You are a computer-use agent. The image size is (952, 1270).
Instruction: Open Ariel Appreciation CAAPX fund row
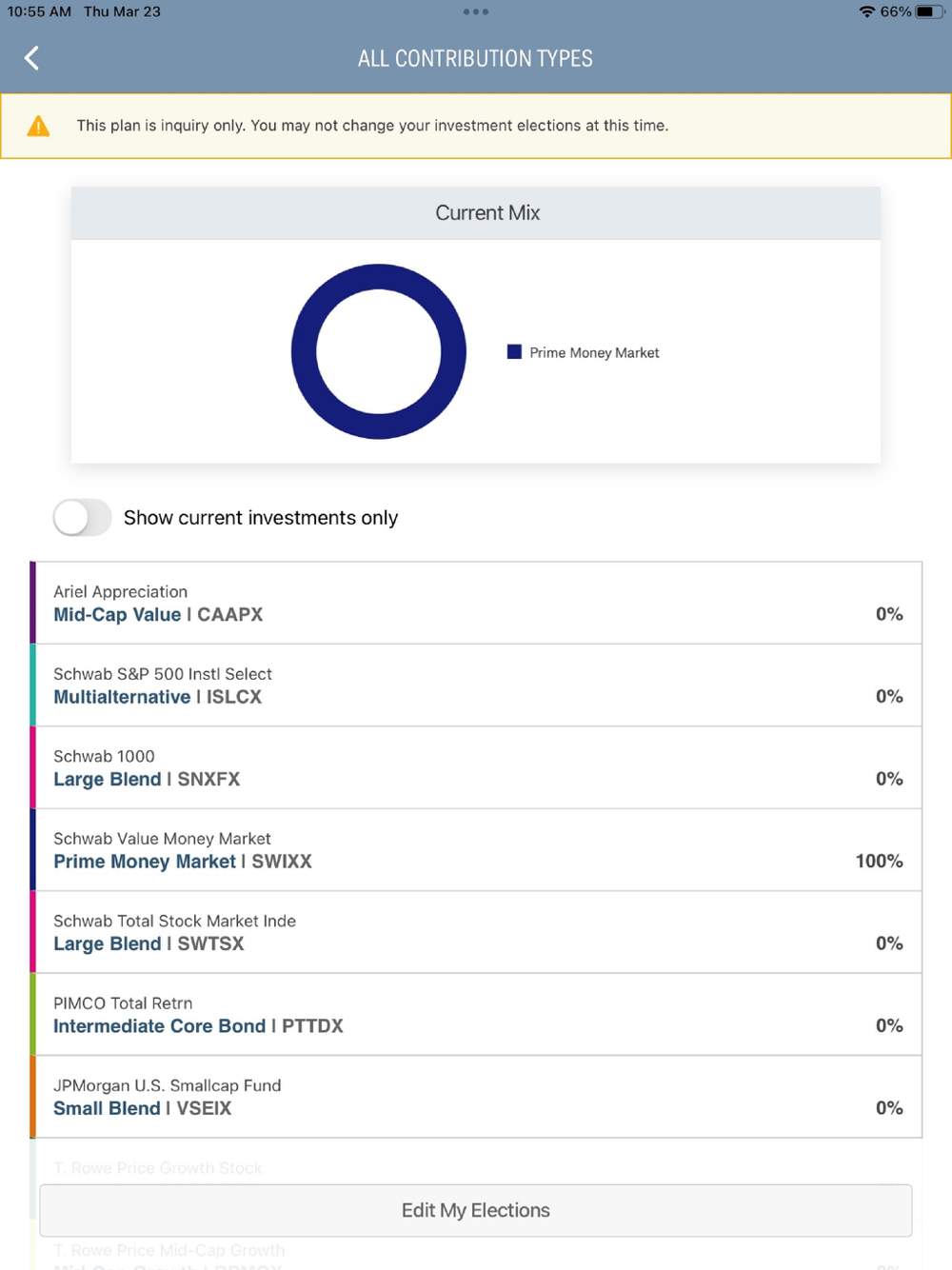476,604
